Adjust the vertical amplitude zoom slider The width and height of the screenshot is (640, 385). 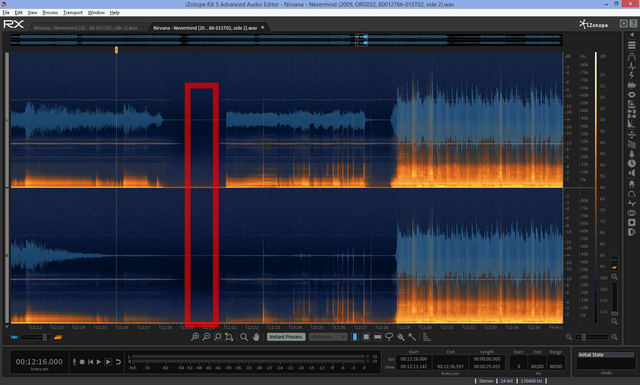614,299
